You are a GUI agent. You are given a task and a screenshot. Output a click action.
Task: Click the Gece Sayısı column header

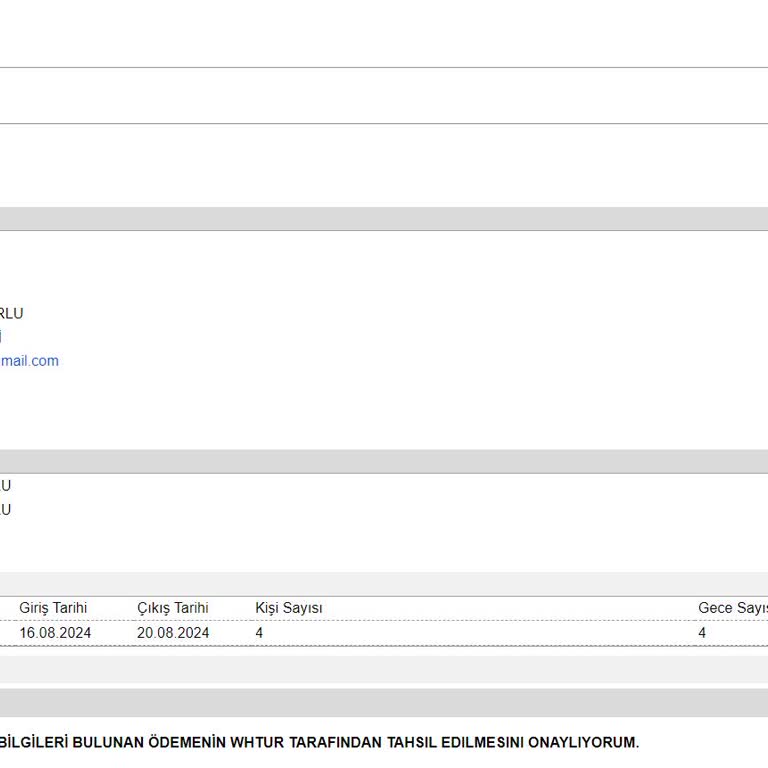[x=732, y=608]
